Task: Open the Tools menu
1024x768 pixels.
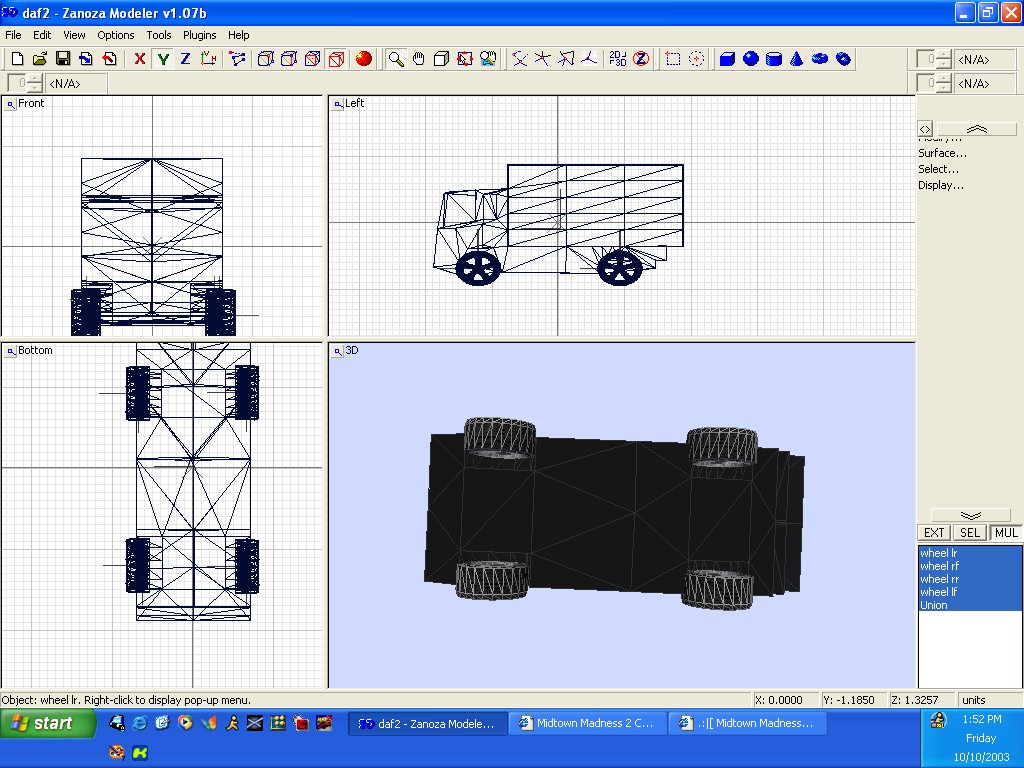Action: tap(159, 35)
